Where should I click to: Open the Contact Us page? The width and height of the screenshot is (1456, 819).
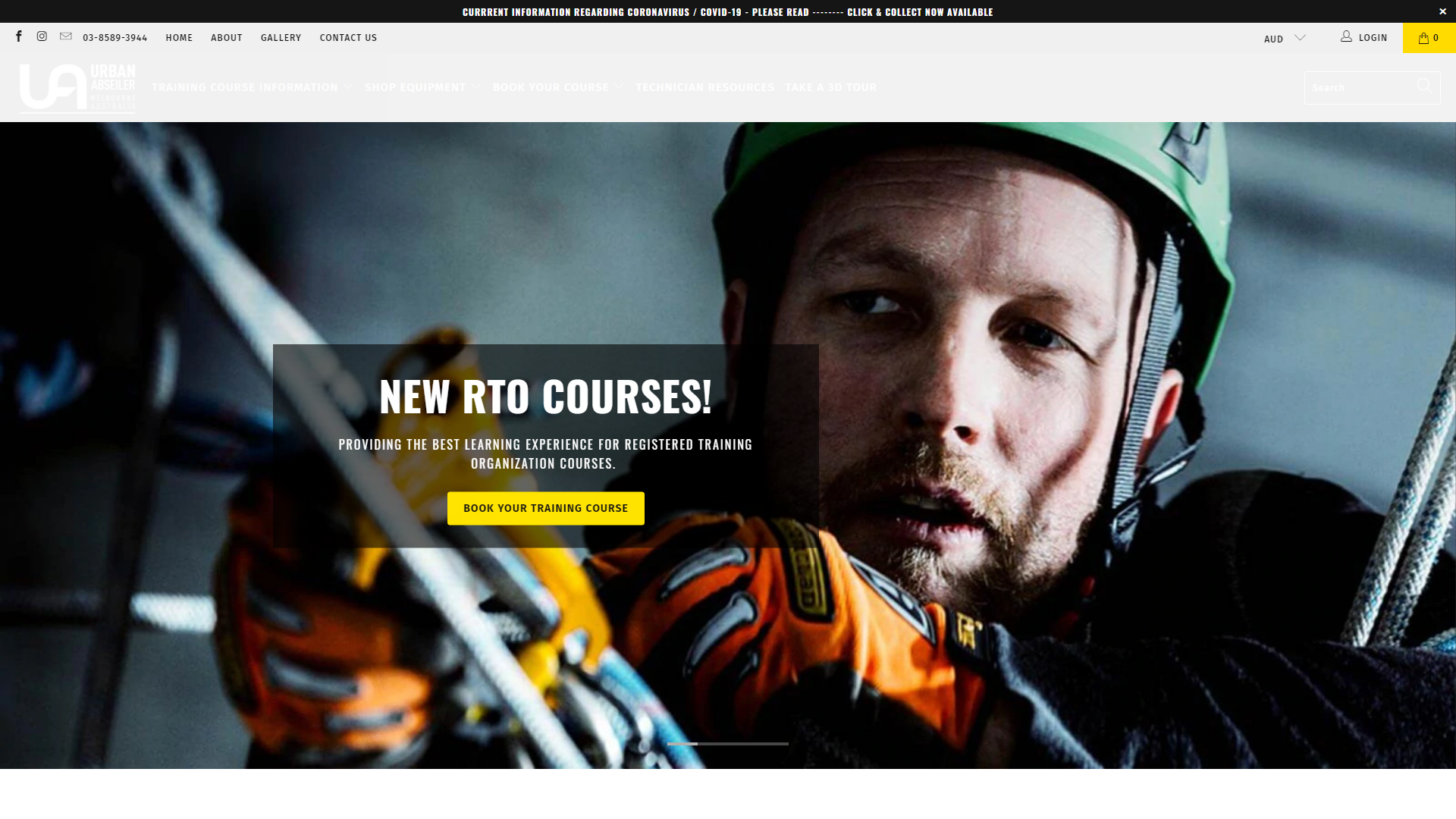(x=348, y=38)
